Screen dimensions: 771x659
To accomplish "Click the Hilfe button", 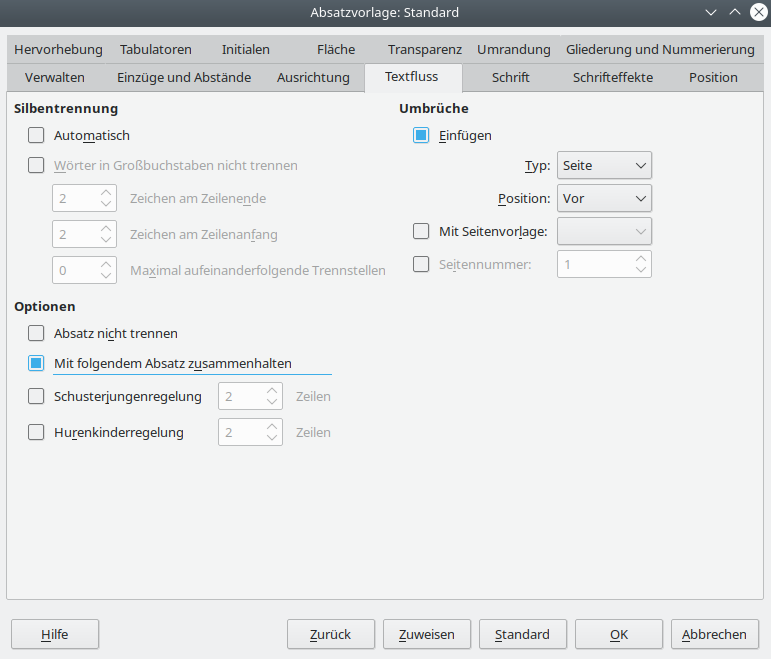I will pyautogui.click(x=54, y=634).
